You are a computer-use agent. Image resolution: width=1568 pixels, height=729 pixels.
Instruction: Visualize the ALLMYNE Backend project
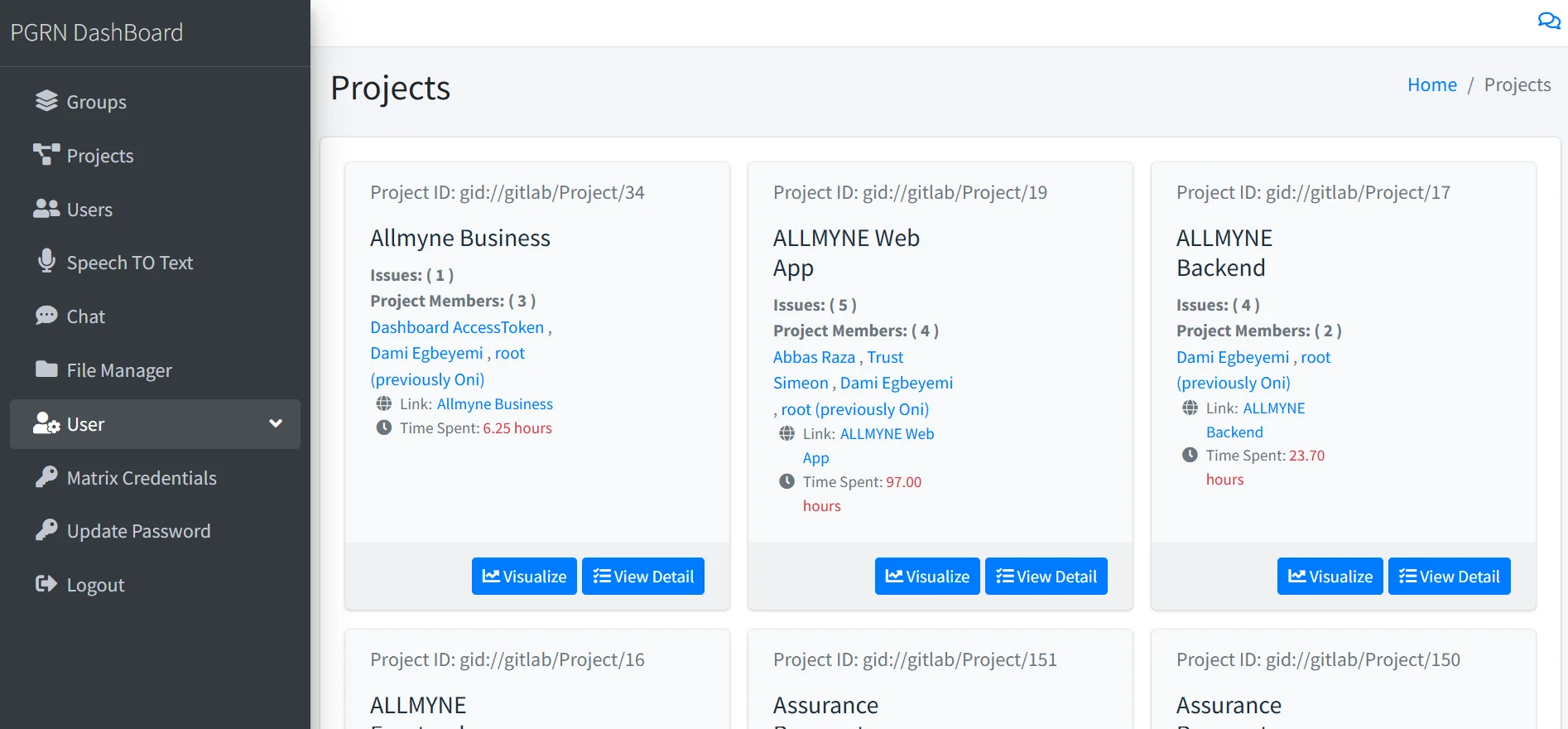(x=1330, y=577)
